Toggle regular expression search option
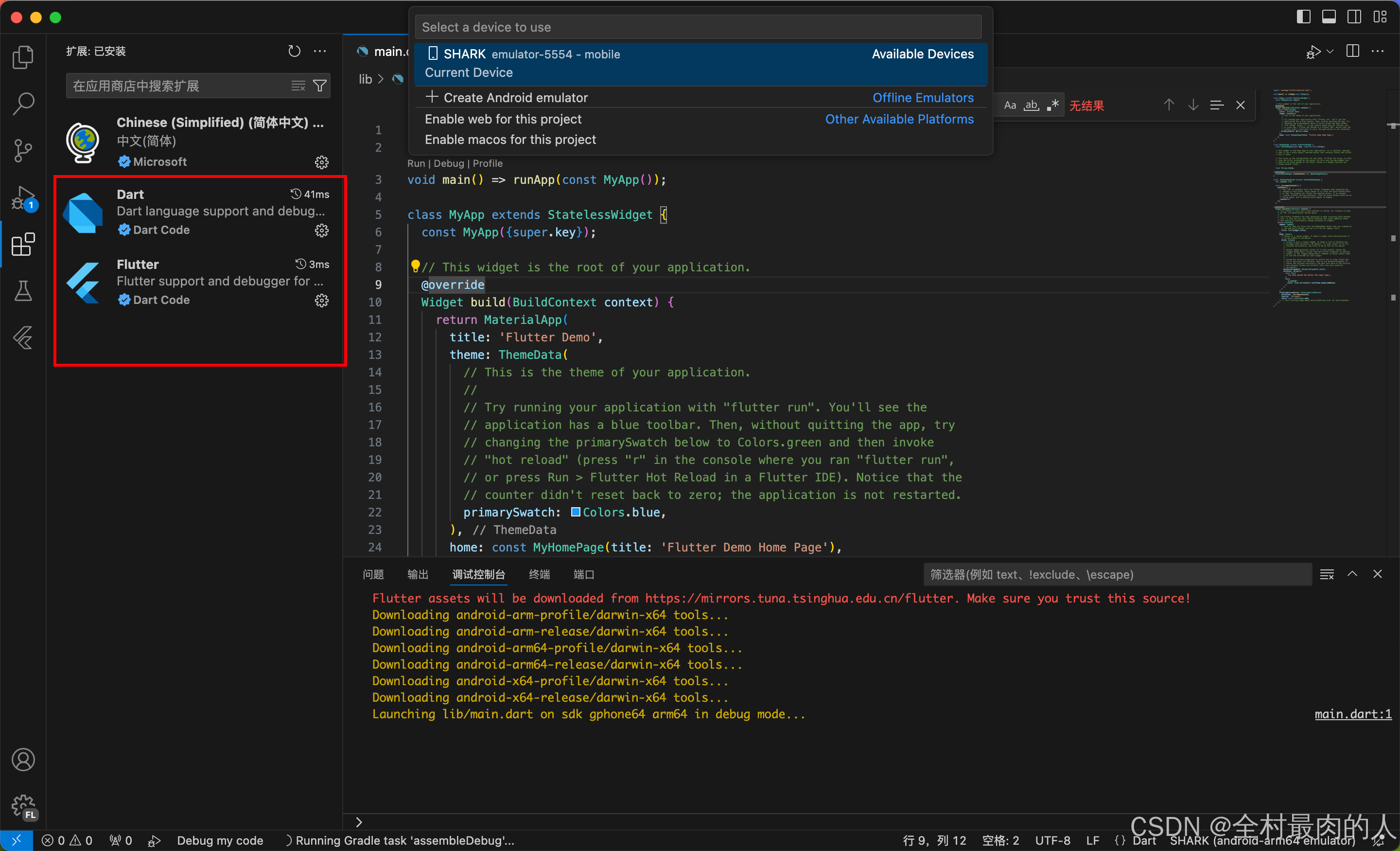Viewport: 1400px width, 851px height. 1053,105
